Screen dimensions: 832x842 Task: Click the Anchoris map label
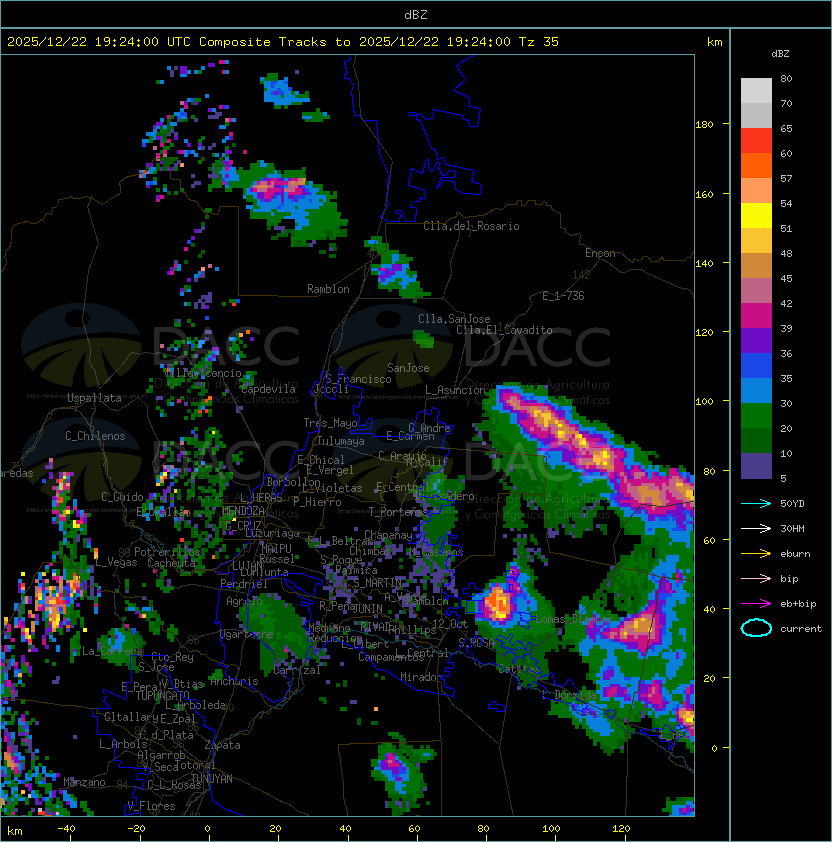coord(234,681)
